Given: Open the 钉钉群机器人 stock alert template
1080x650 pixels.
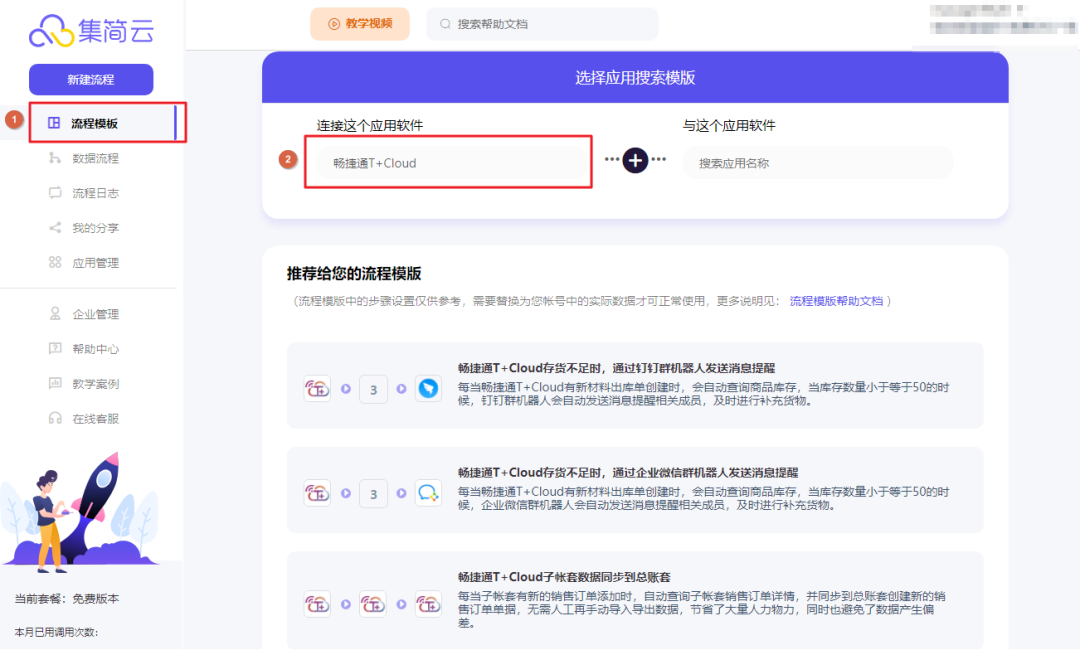Looking at the screenshot, I should coord(635,386).
